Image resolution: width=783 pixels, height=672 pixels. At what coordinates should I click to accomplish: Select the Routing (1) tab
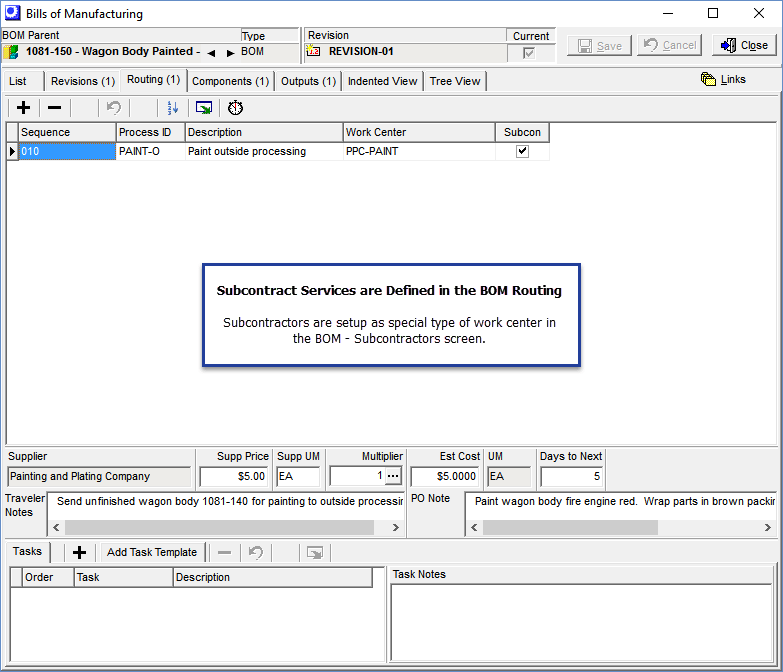153,80
